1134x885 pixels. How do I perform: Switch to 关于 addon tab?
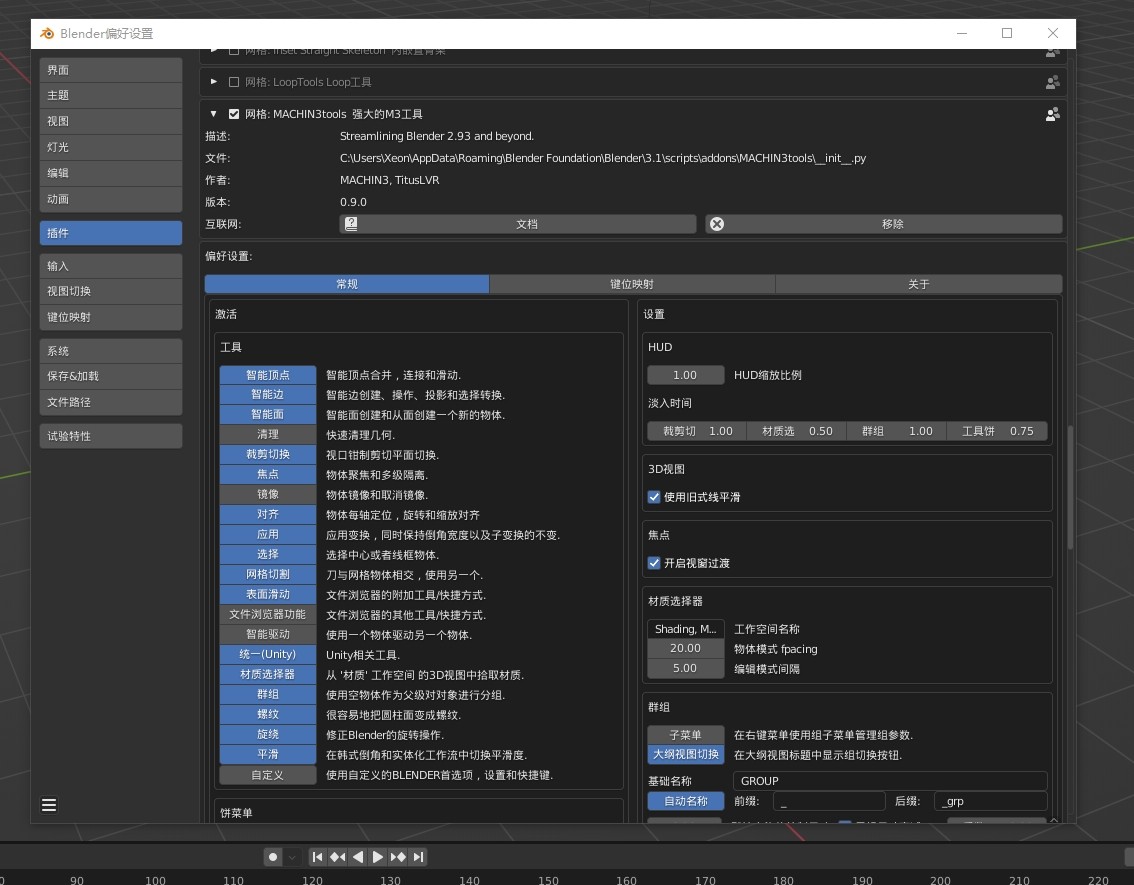[919, 284]
